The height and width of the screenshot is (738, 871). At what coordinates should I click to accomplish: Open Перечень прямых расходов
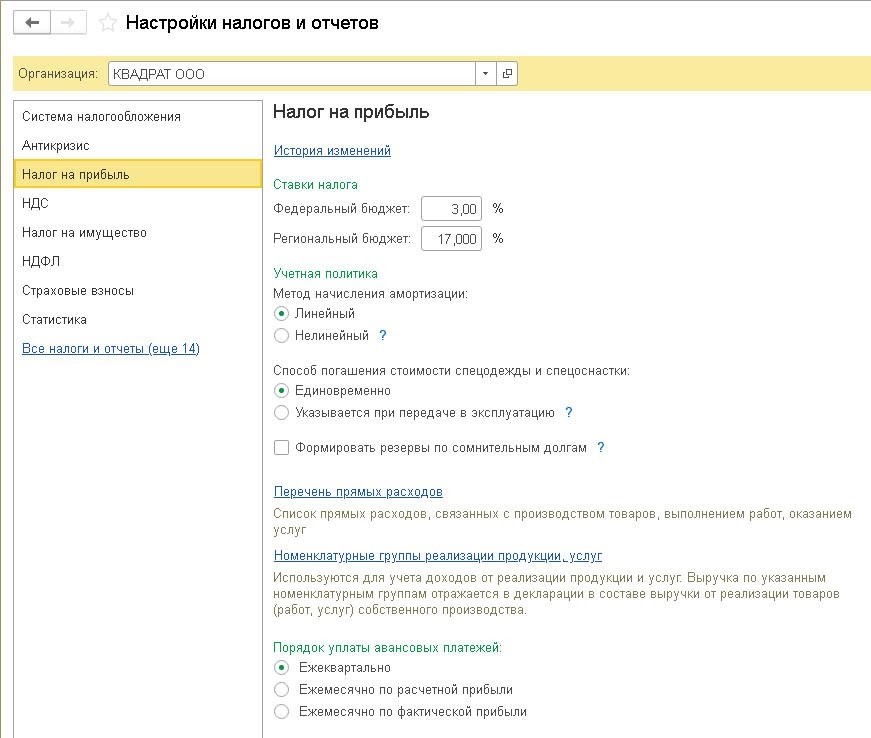357,491
